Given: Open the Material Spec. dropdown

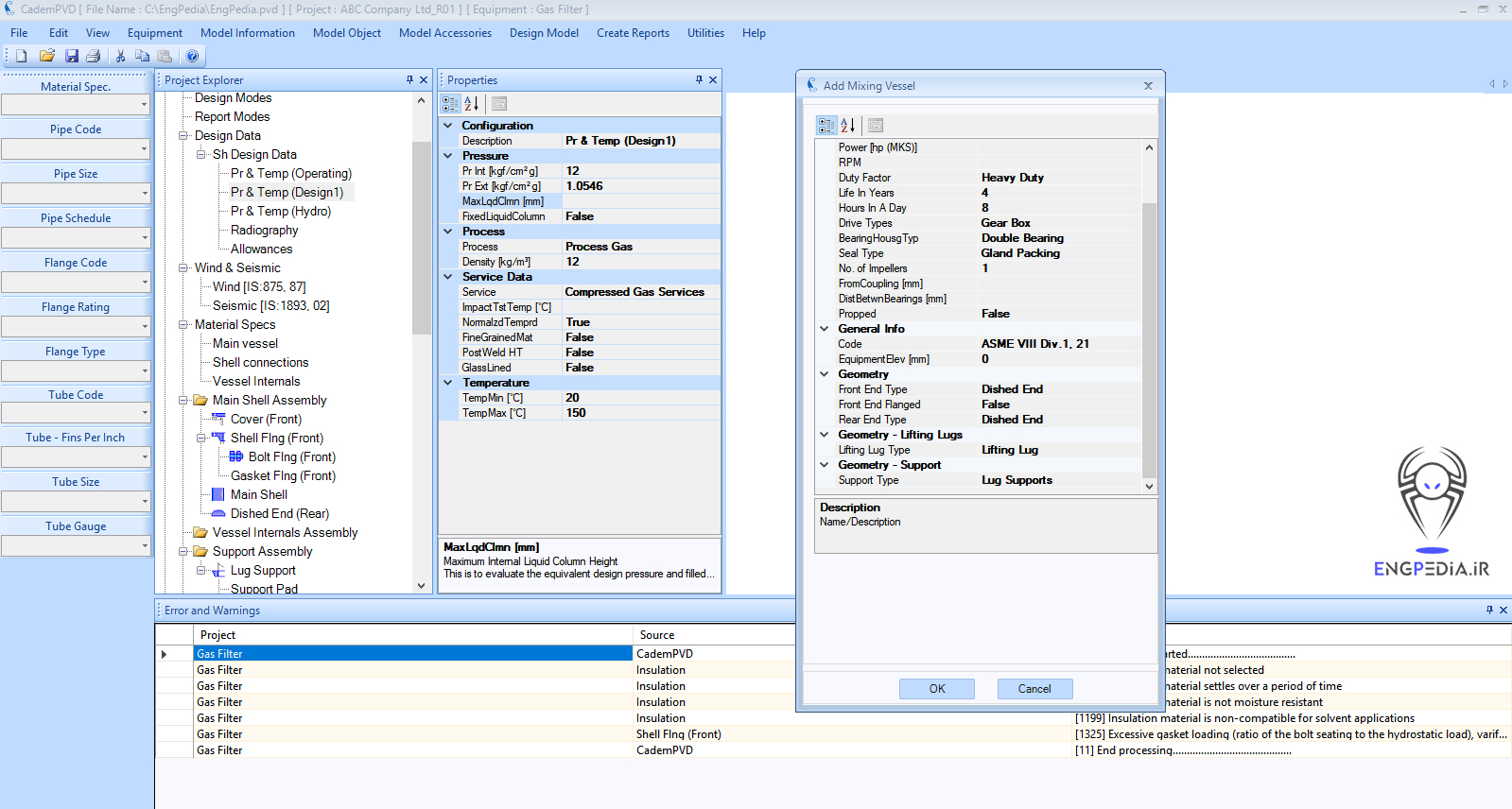Looking at the screenshot, I should click(x=144, y=105).
